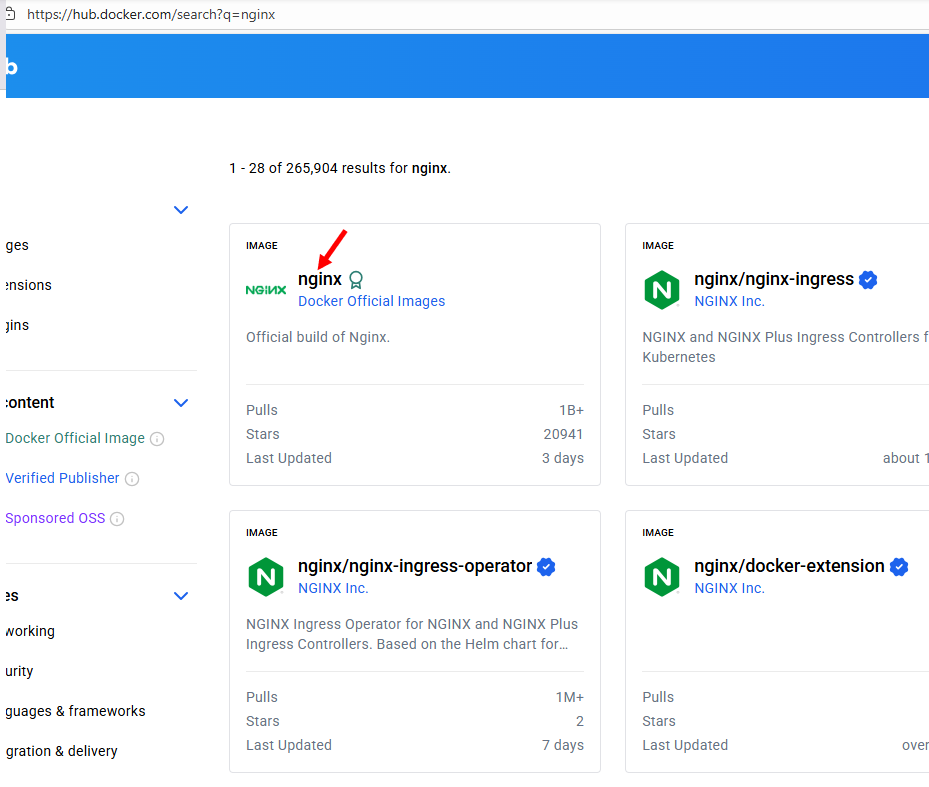Open the Docker Official Images publisher link
Image resolution: width=929 pixels, height=787 pixels.
(371, 301)
